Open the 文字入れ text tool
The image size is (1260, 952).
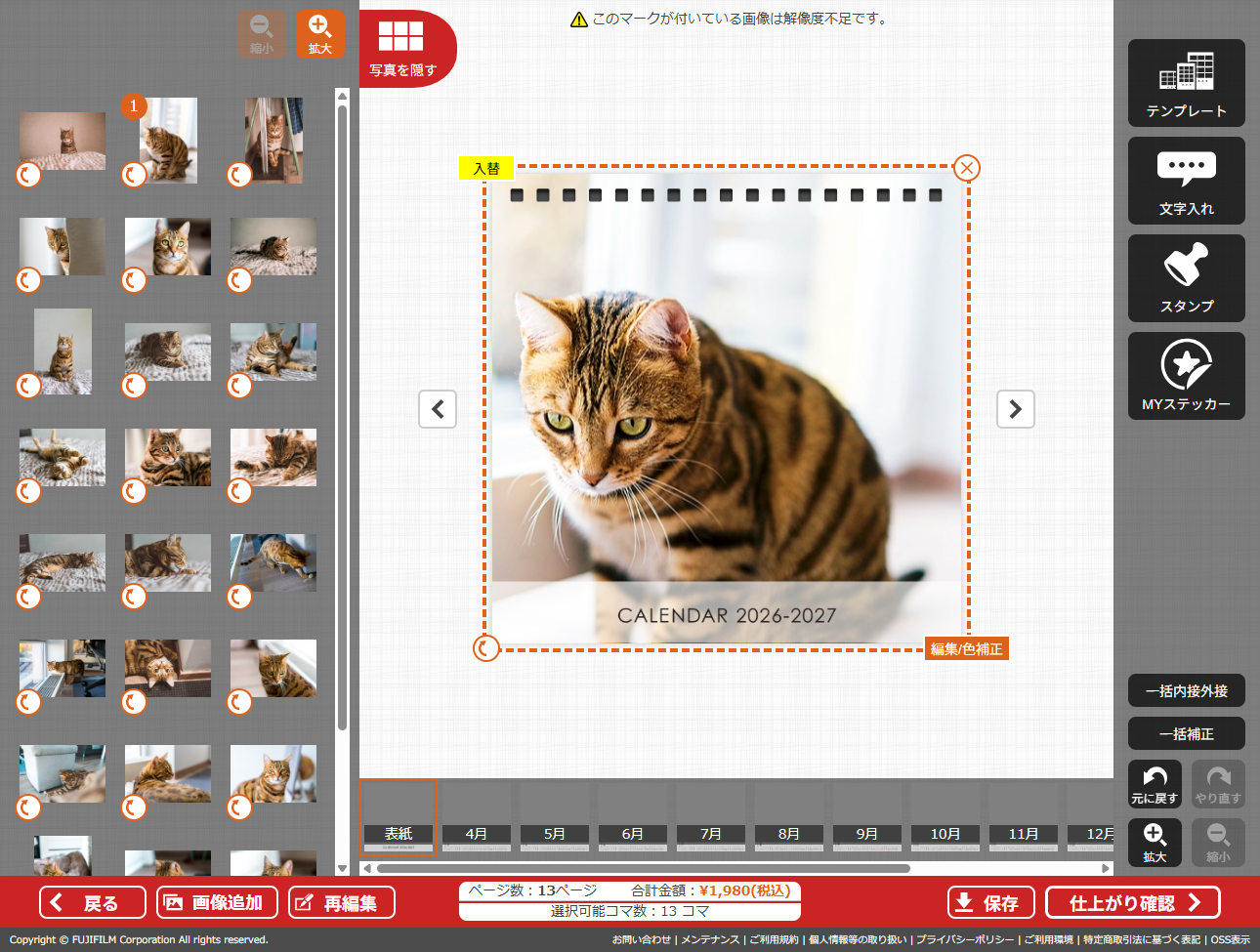(1186, 181)
